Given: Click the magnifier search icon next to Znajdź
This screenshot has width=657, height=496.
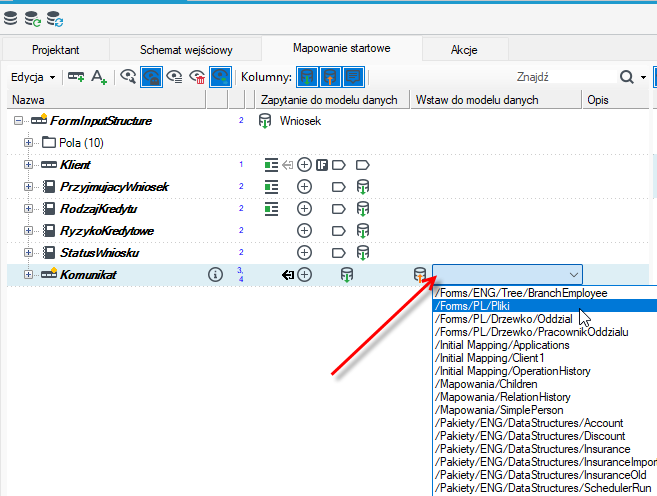Looking at the screenshot, I should [x=626, y=77].
